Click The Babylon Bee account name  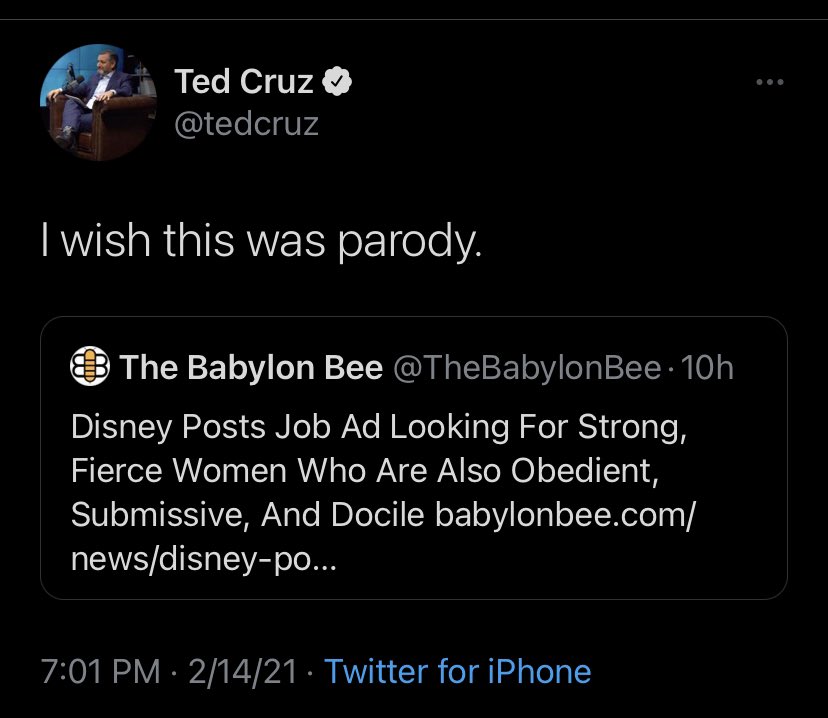[x=252, y=368]
